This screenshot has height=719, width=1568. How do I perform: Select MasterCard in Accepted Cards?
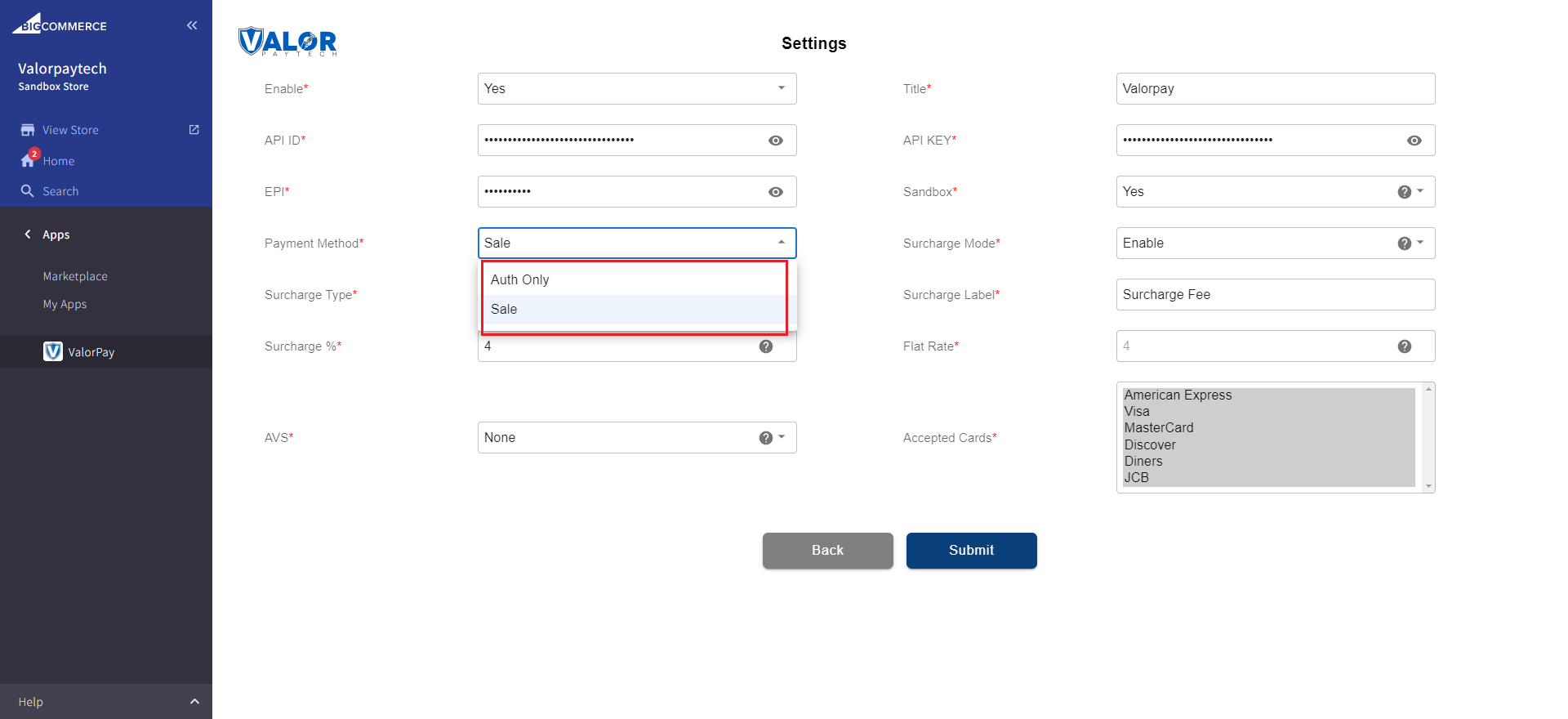pos(1268,428)
